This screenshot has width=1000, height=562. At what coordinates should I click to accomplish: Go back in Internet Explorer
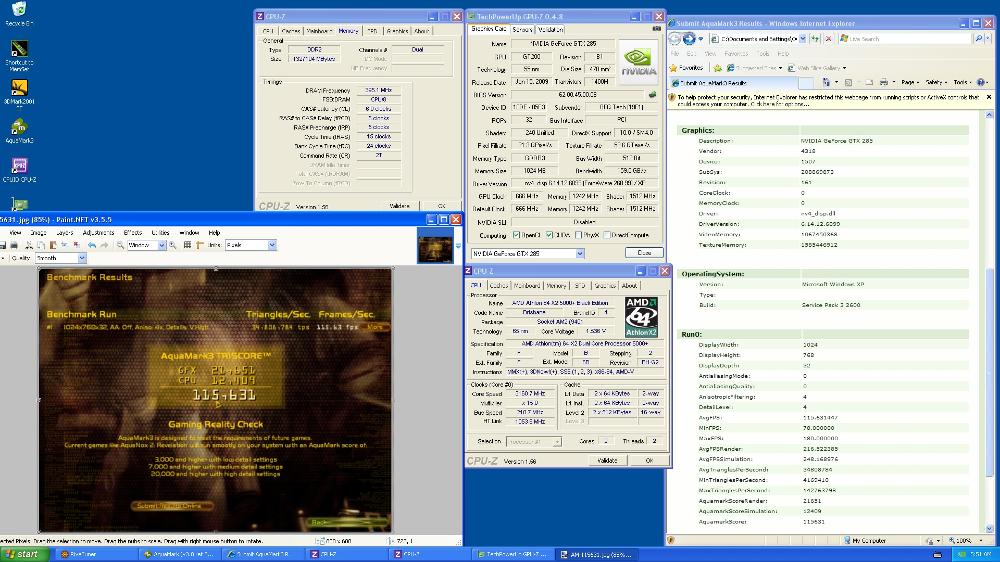pyautogui.click(x=675, y=39)
